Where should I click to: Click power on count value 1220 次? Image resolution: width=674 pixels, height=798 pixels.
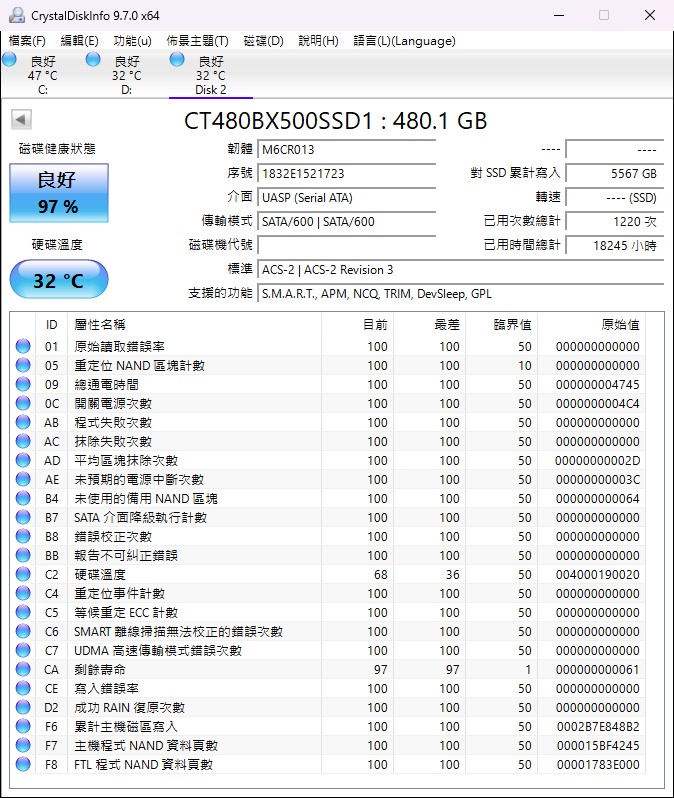pos(614,221)
